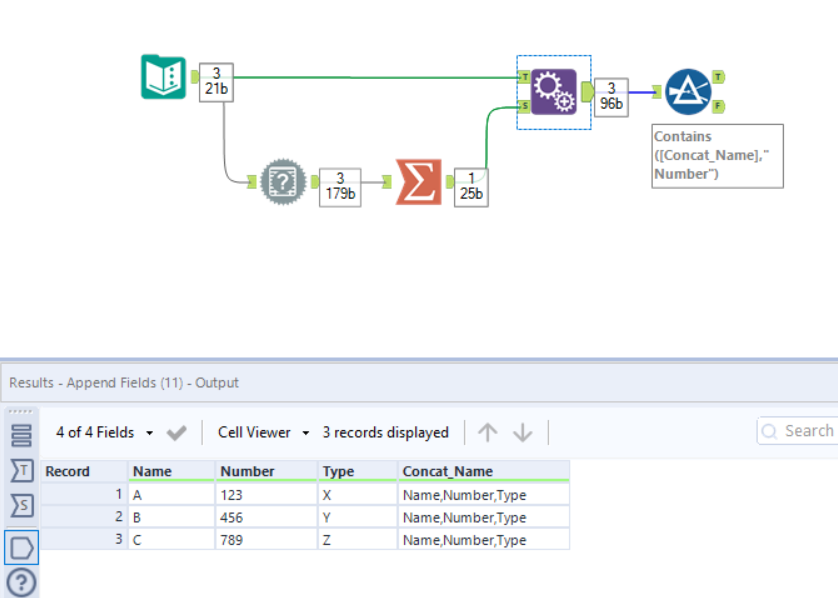
Task: Show messages list in Results sidebar
Action: coord(21,435)
